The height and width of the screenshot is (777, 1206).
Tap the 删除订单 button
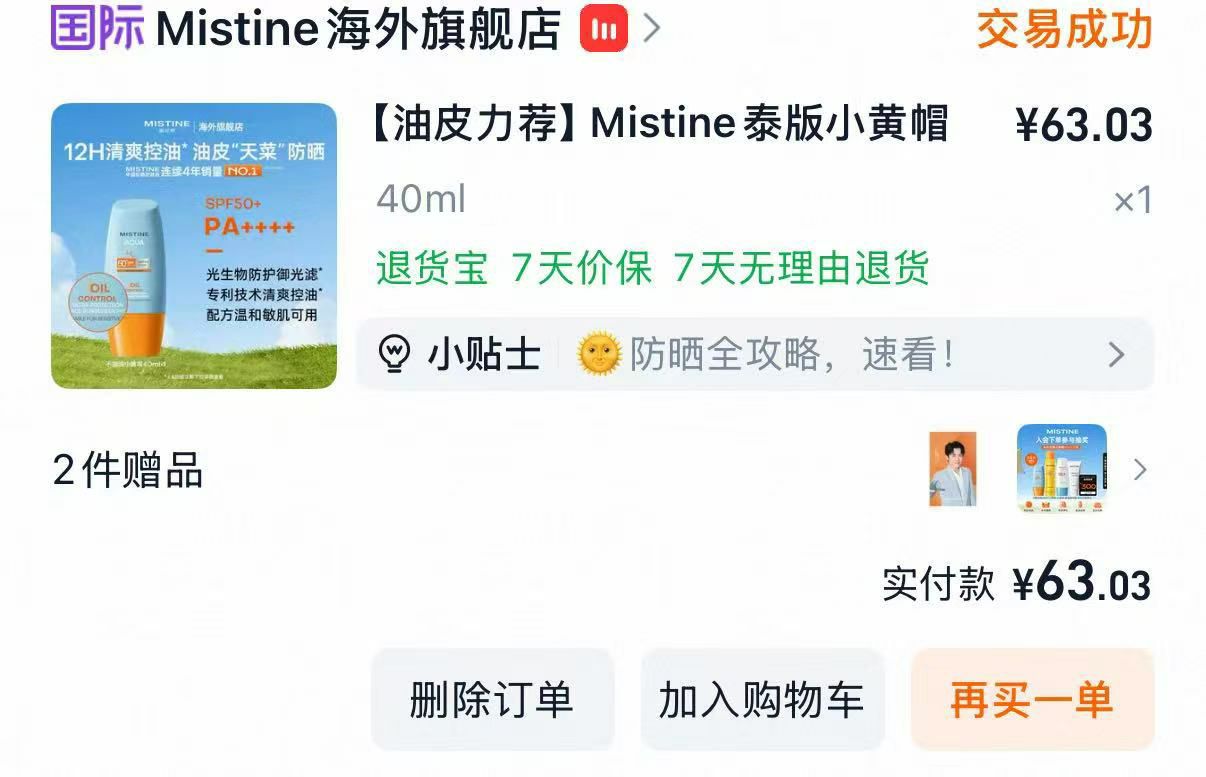(x=492, y=699)
